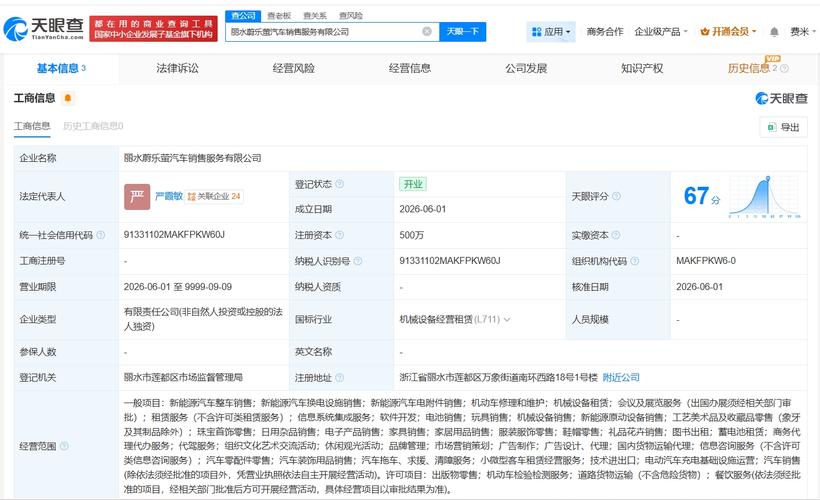Expand the 机械设备经营租赁 industry chevron
This screenshot has width=820, height=500.
[507, 319]
